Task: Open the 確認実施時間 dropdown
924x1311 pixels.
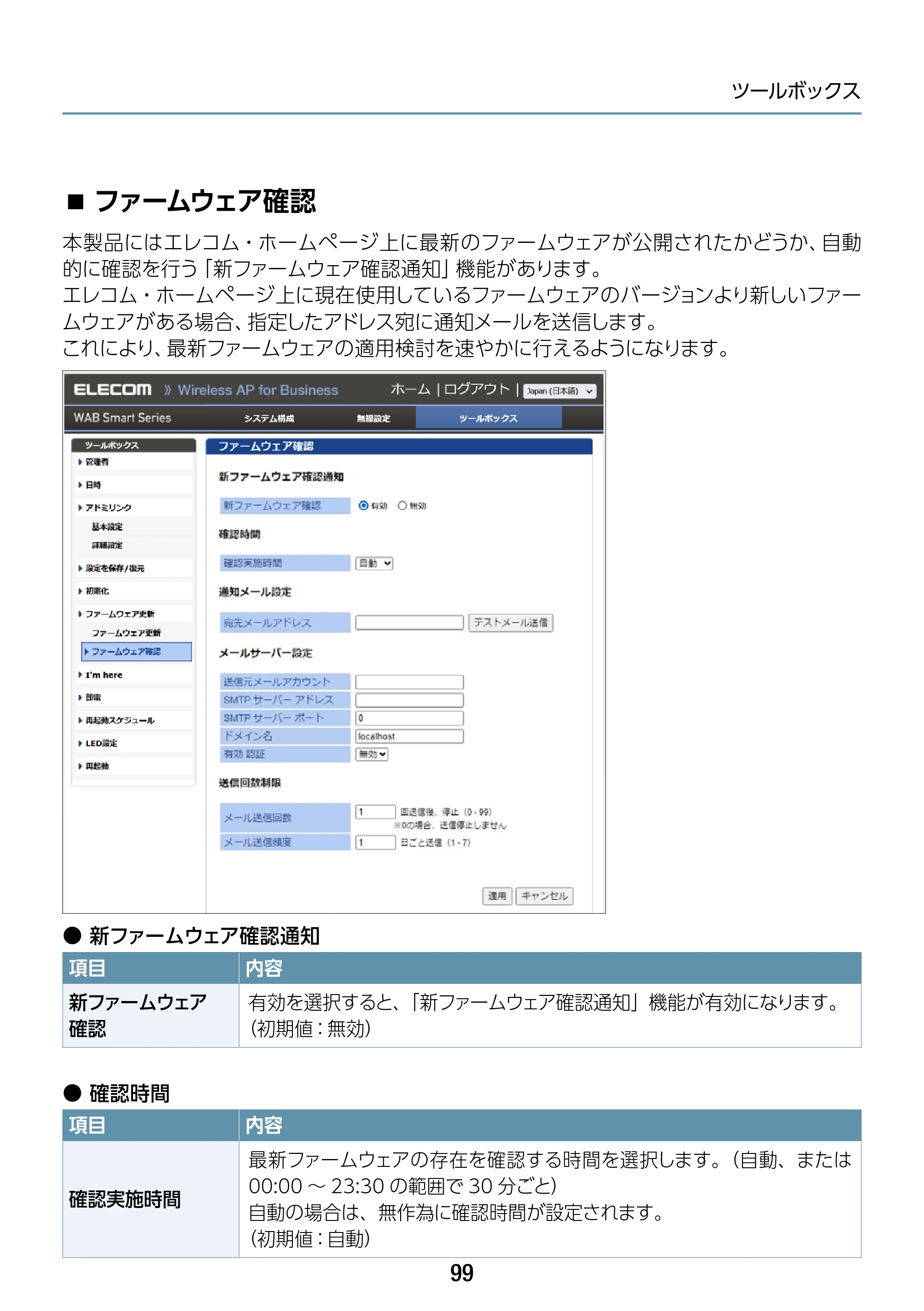Action: click(x=374, y=564)
